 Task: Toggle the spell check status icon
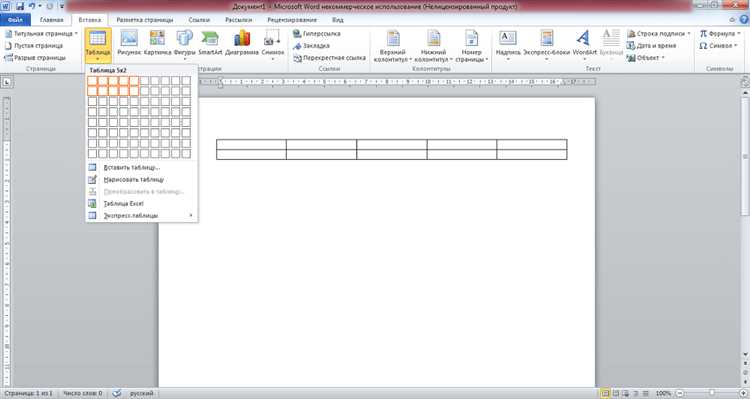pyautogui.click(x=117, y=393)
